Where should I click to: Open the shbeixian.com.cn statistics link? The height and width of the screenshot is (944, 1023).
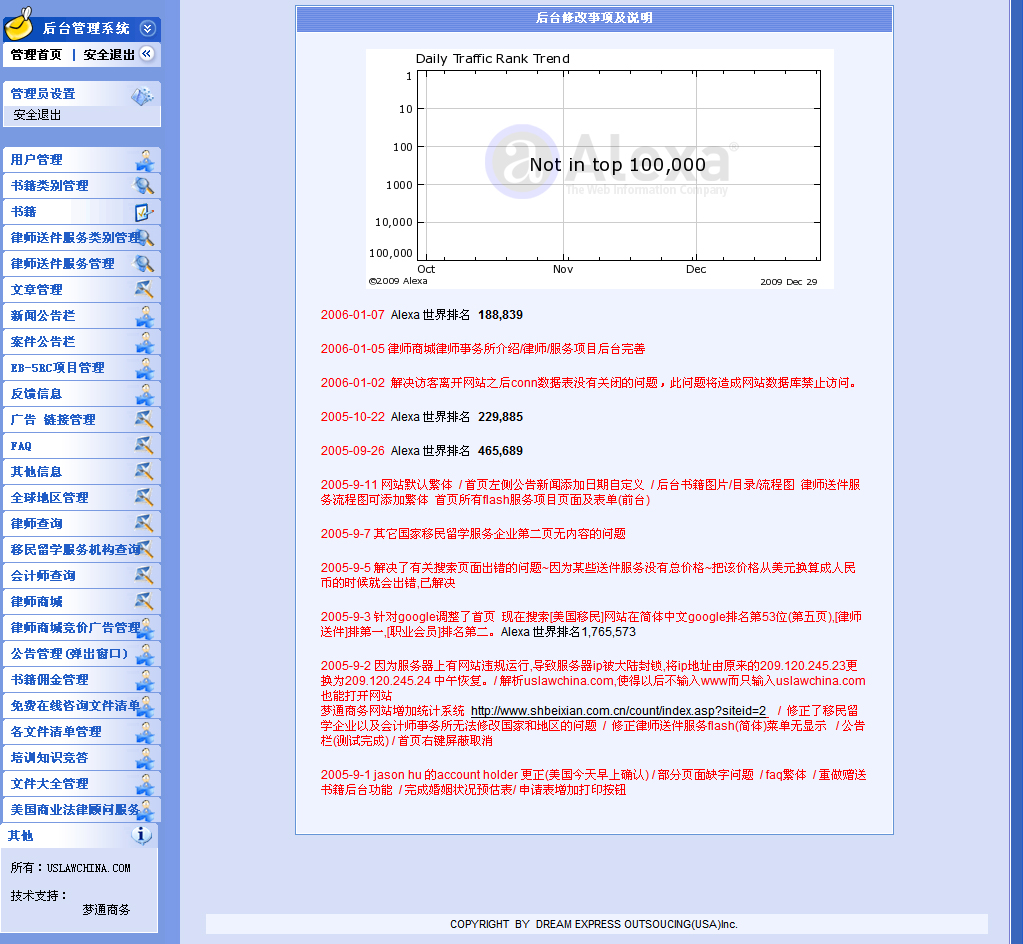pos(618,711)
